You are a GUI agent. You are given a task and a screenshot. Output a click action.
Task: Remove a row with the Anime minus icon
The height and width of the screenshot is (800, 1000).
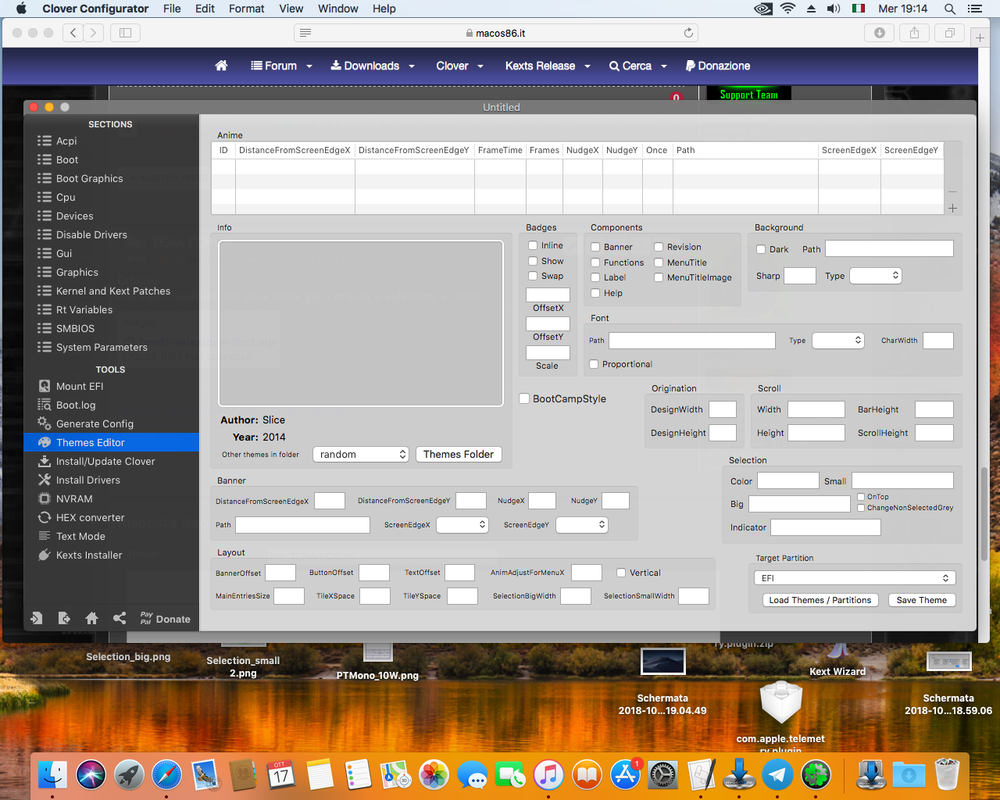click(952, 191)
